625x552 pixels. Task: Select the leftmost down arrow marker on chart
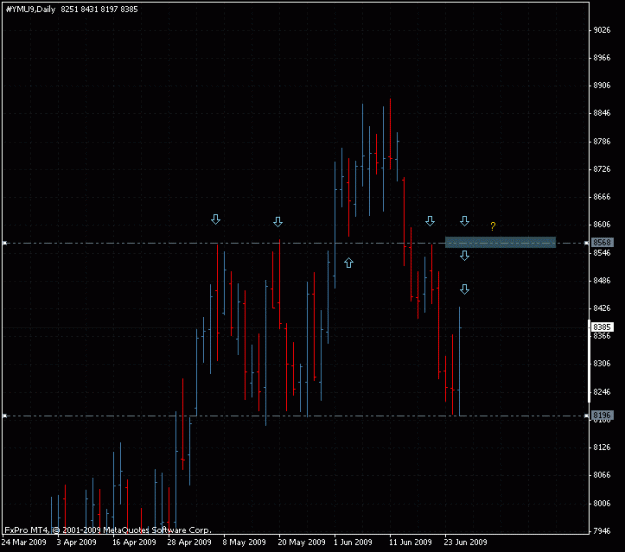click(216, 219)
